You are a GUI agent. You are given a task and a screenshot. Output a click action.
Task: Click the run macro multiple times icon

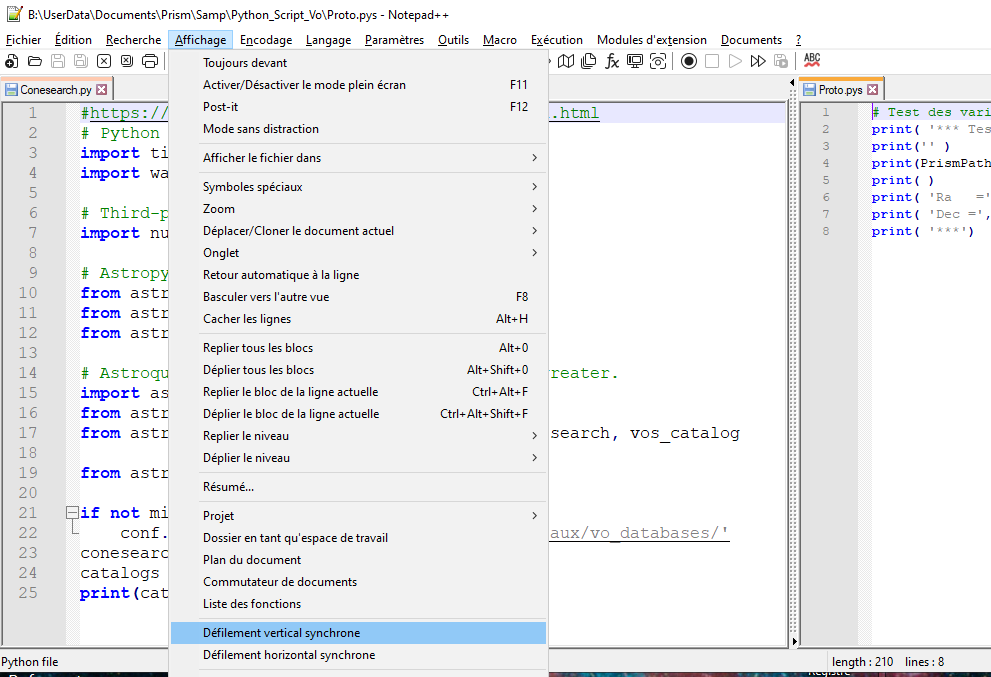757,62
